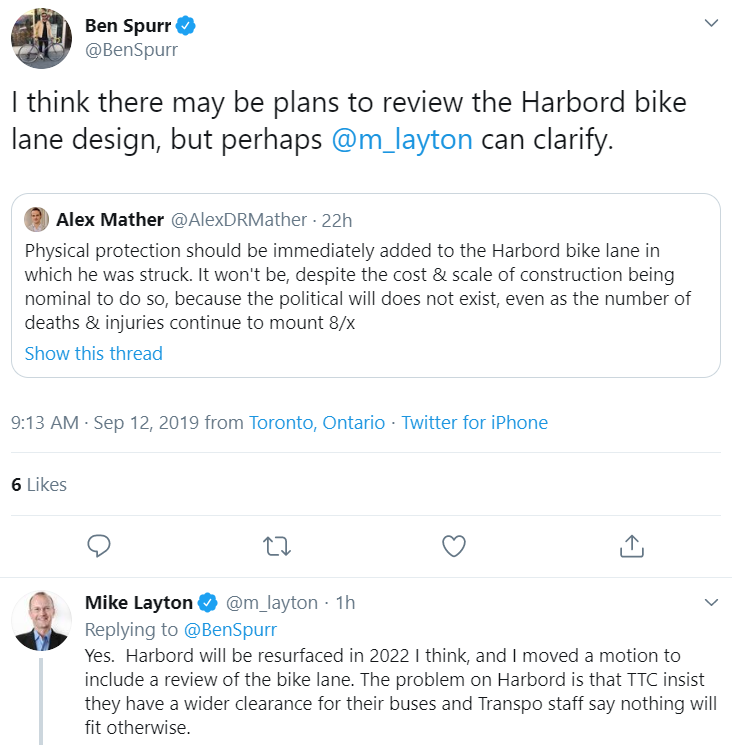Expand Mike Layton's reply options chevron

pos(711,602)
